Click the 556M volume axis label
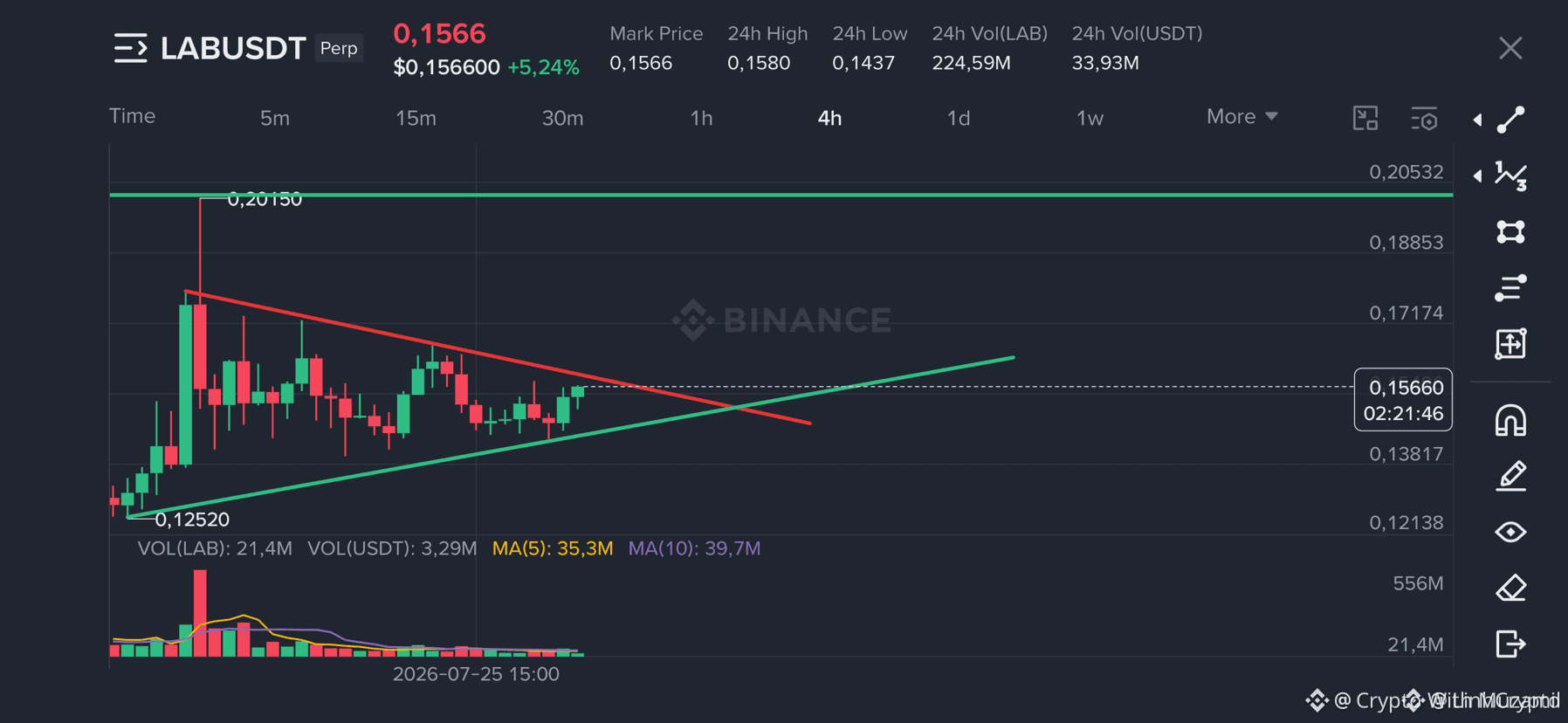Image resolution: width=1568 pixels, height=723 pixels. point(1418,583)
